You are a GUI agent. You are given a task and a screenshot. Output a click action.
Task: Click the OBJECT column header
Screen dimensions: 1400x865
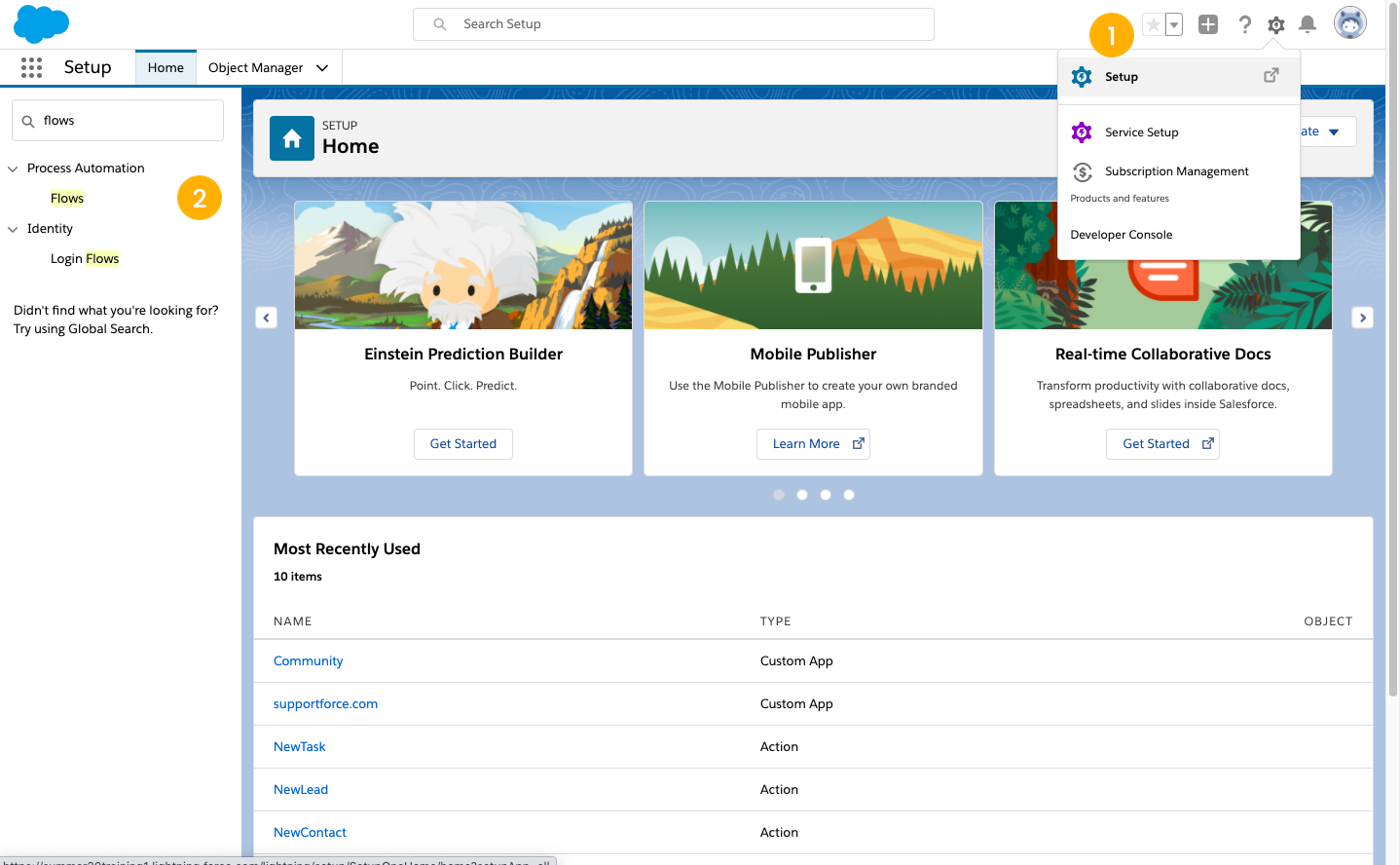(x=1328, y=621)
